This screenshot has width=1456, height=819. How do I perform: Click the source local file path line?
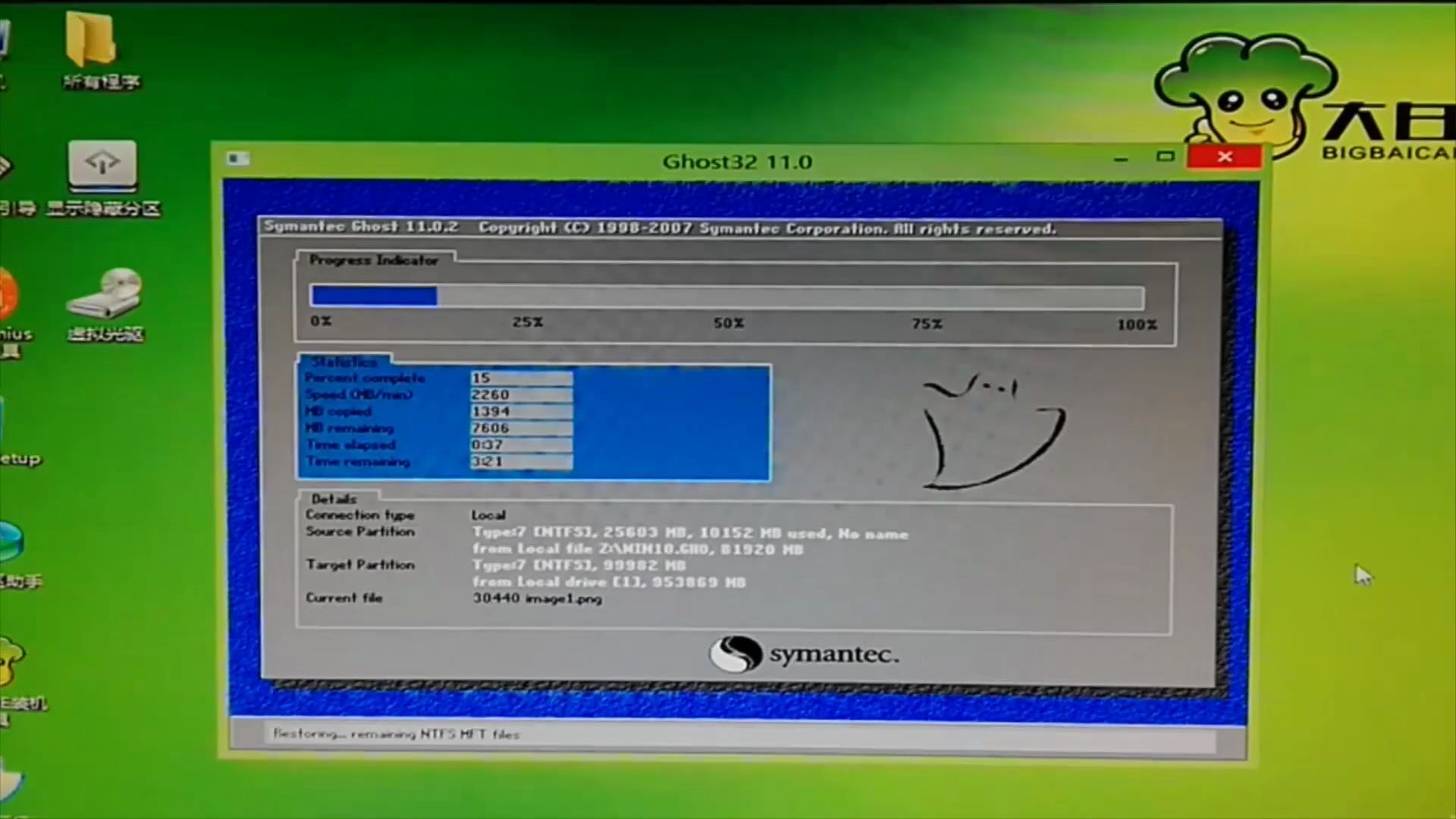pyautogui.click(x=638, y=549)
